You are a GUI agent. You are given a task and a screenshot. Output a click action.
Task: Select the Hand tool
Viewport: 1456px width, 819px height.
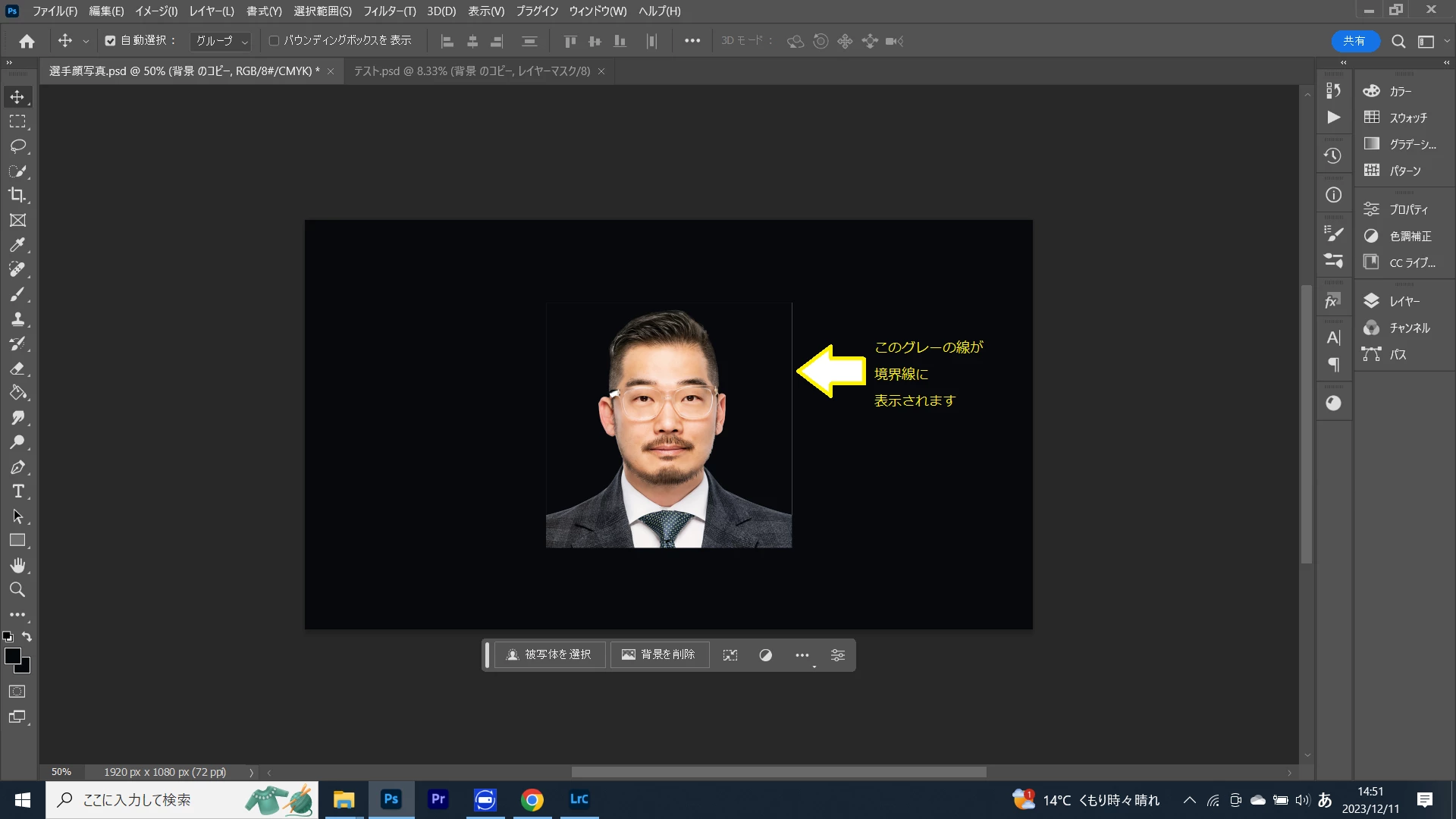(17, 565)
